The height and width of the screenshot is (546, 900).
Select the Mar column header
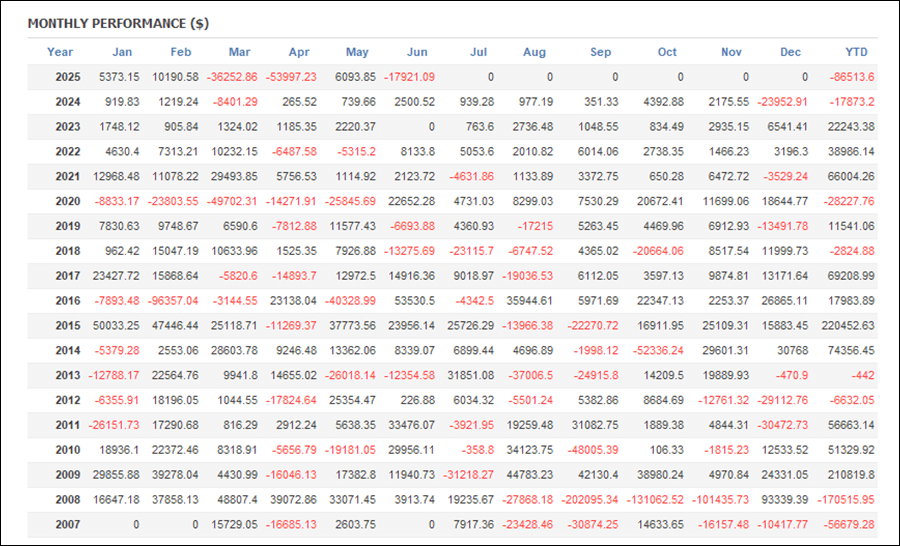coord(239,52)
